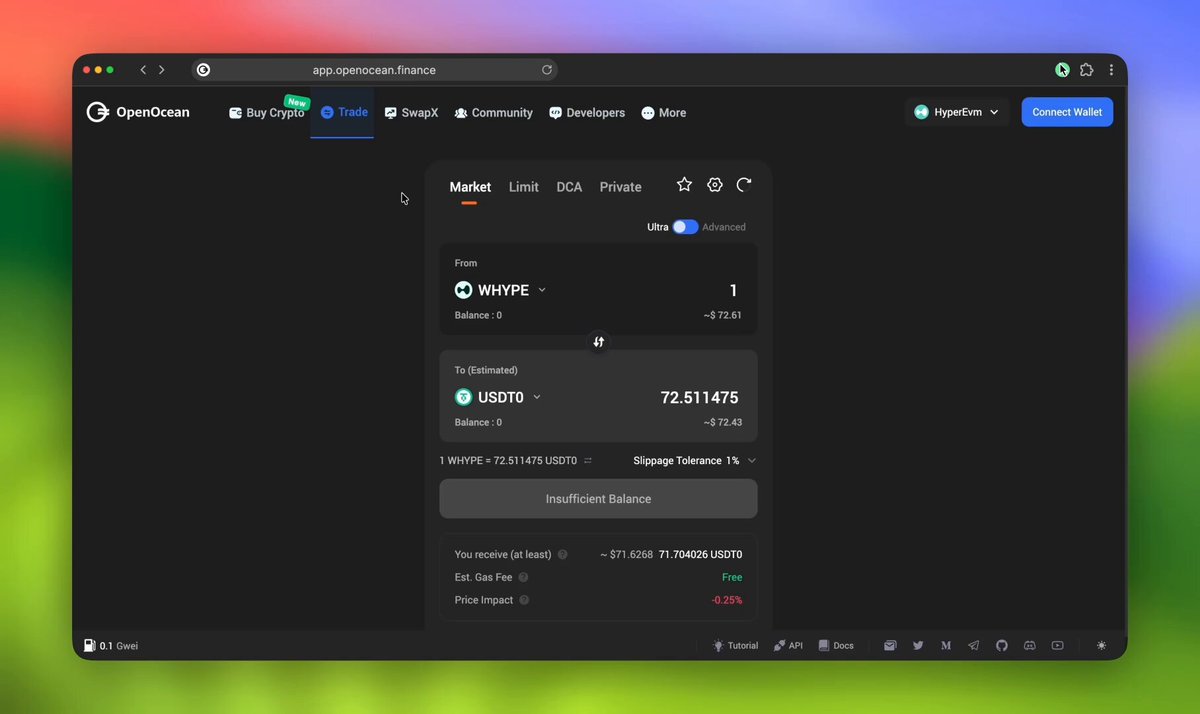
Task: Refresh the swap quote
Action: (x=744, y=184)
